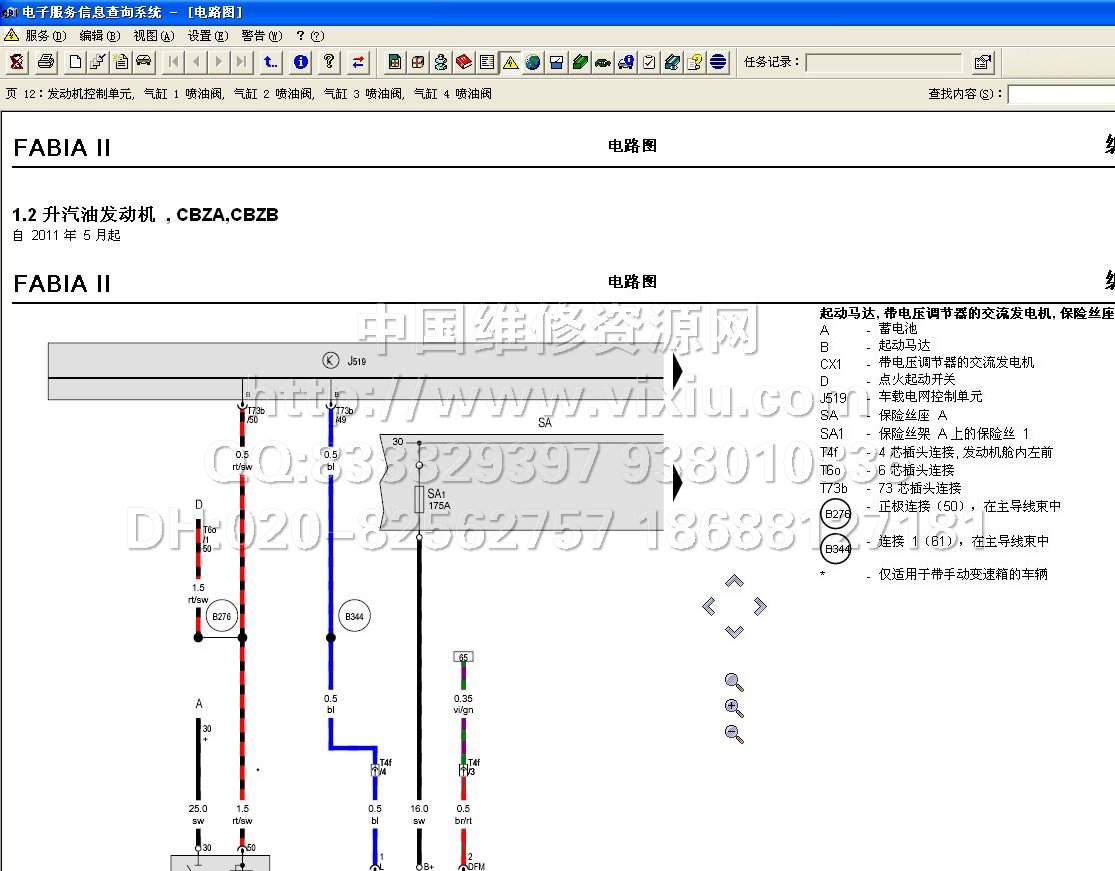Pan the diagram up with the arrow
This screenshot has width=1115, height=871.
point(734,581)
